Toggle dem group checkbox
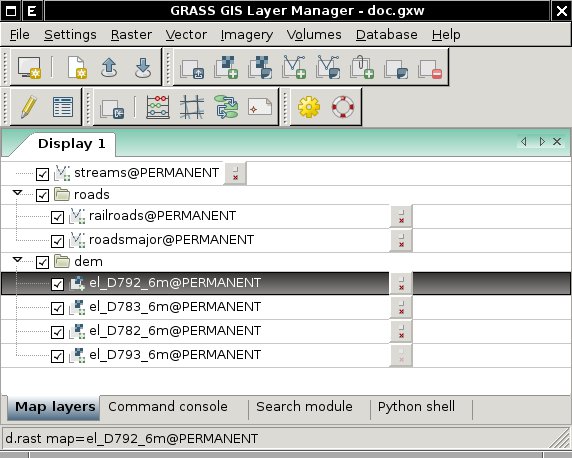572x458 pixels. tap(42, 262)
